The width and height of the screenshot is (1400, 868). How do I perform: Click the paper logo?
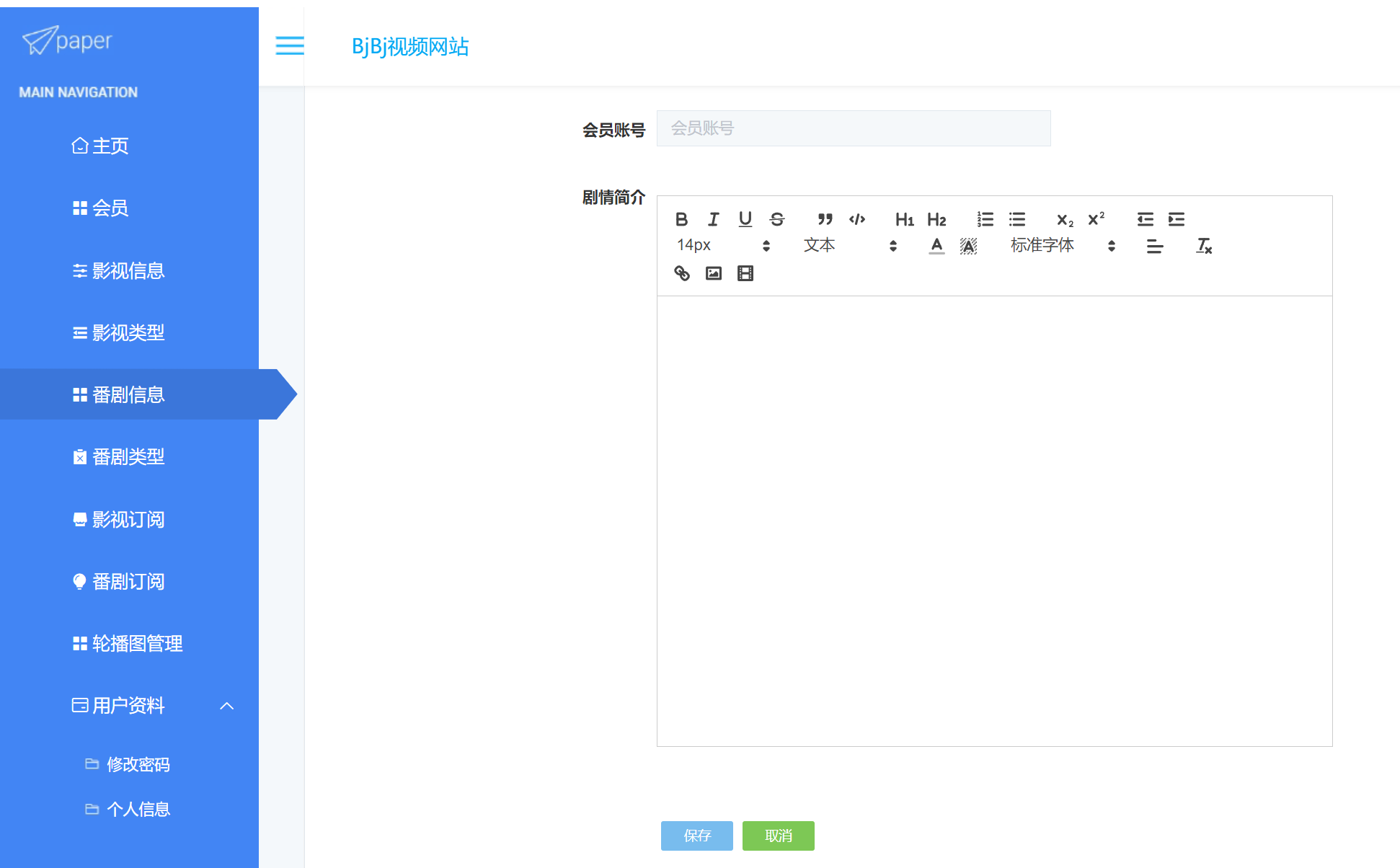point(67,40)
